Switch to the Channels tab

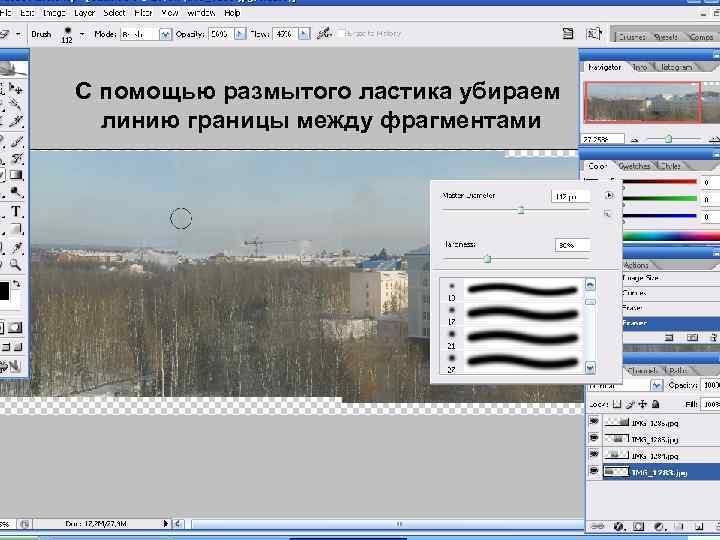tap(642, 370)
